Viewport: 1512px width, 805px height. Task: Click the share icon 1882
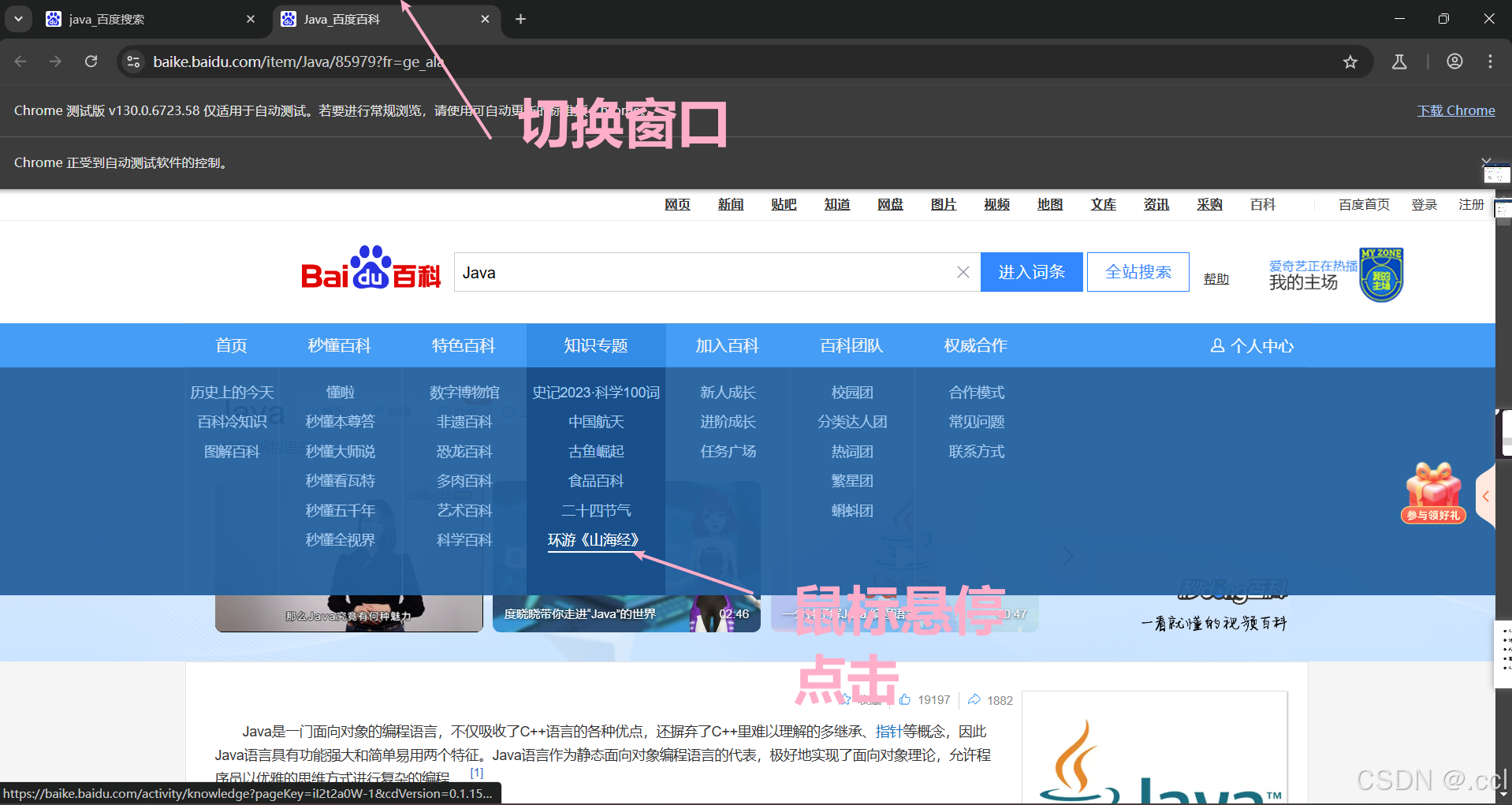tap(974, 699)
